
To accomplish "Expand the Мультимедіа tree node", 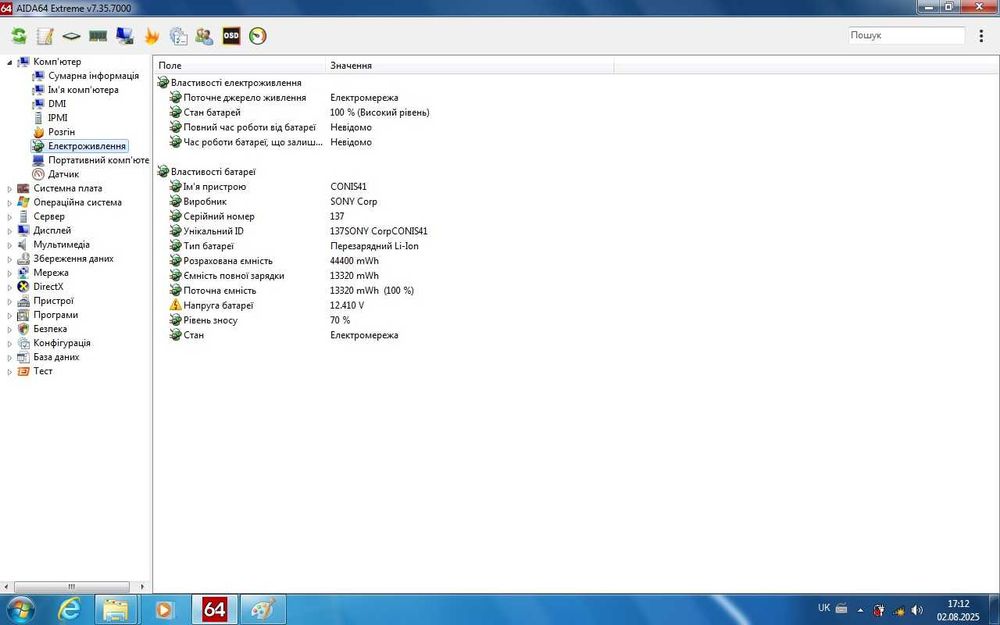I will click(10, 245).
